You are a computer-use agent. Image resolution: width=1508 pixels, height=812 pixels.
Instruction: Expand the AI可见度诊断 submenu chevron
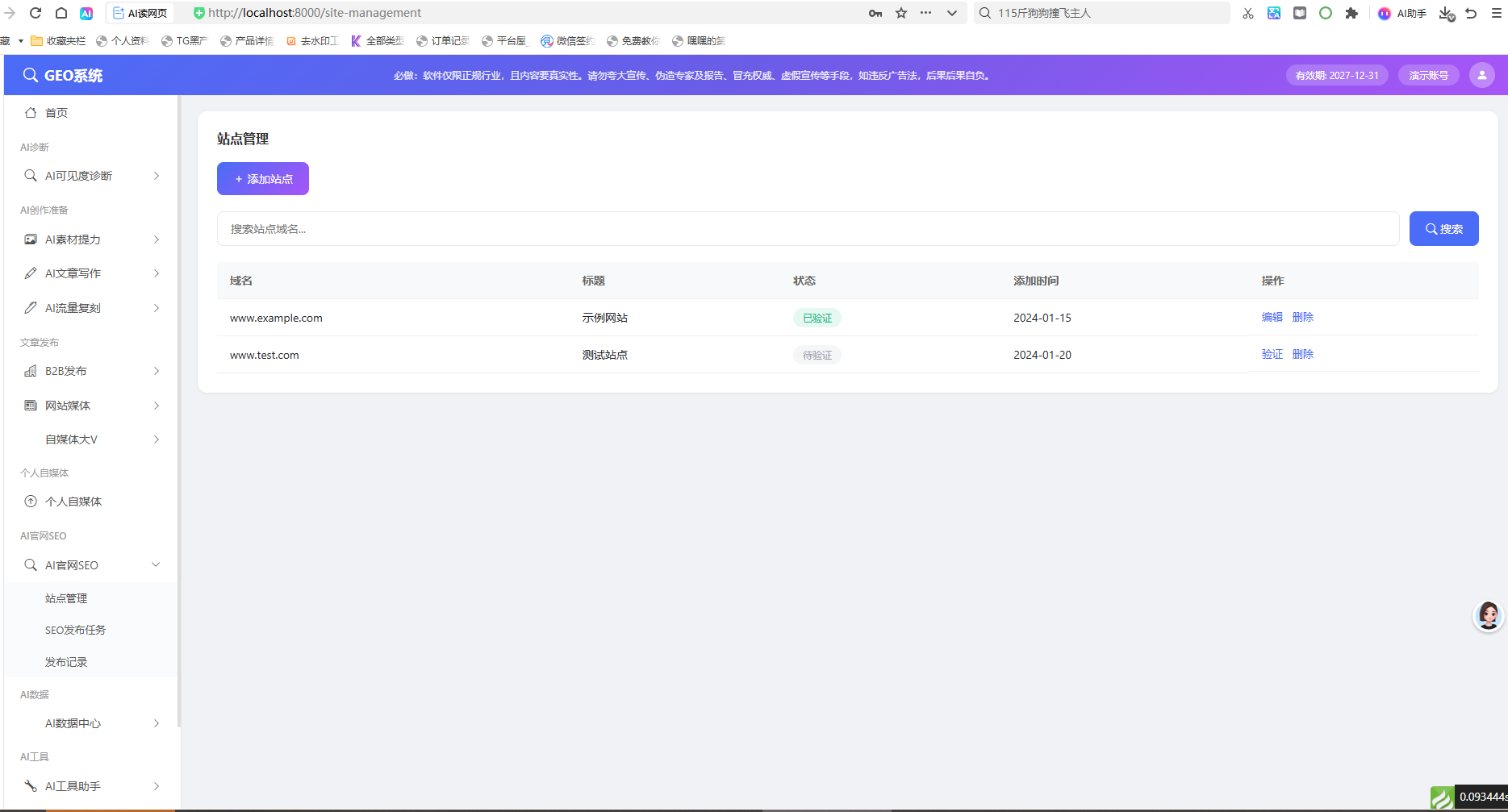click(157, 176)
